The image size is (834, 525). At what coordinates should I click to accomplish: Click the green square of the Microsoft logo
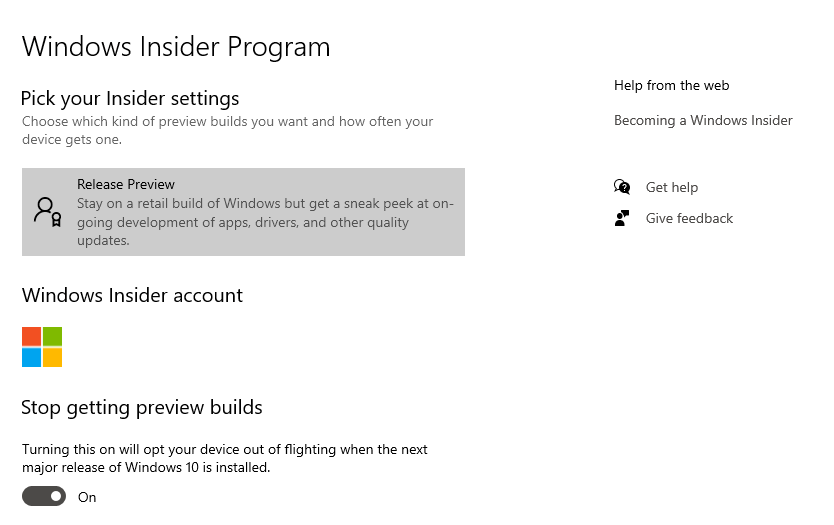click(53, 336)
